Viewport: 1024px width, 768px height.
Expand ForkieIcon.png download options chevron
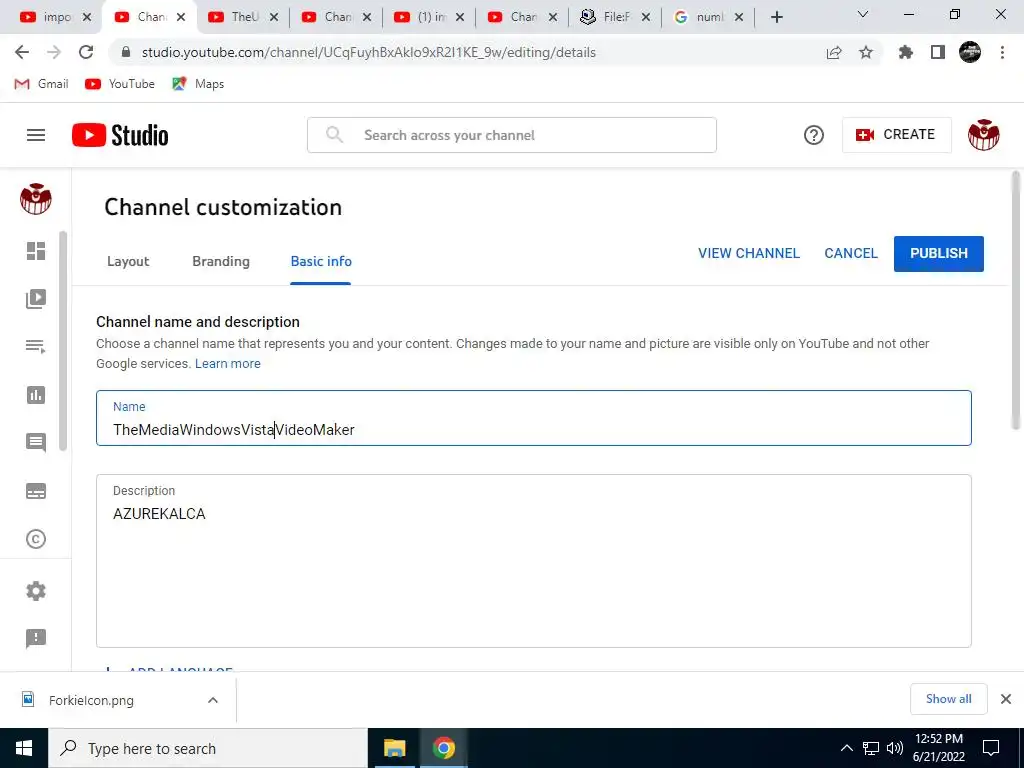coord(213,700)
